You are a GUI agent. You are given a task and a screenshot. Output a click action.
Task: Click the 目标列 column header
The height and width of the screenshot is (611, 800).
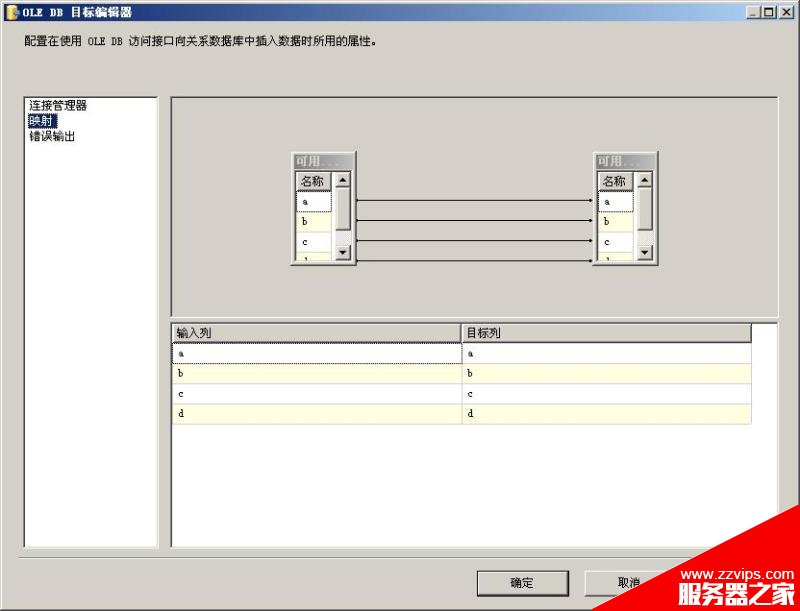[x=607, y=333]
